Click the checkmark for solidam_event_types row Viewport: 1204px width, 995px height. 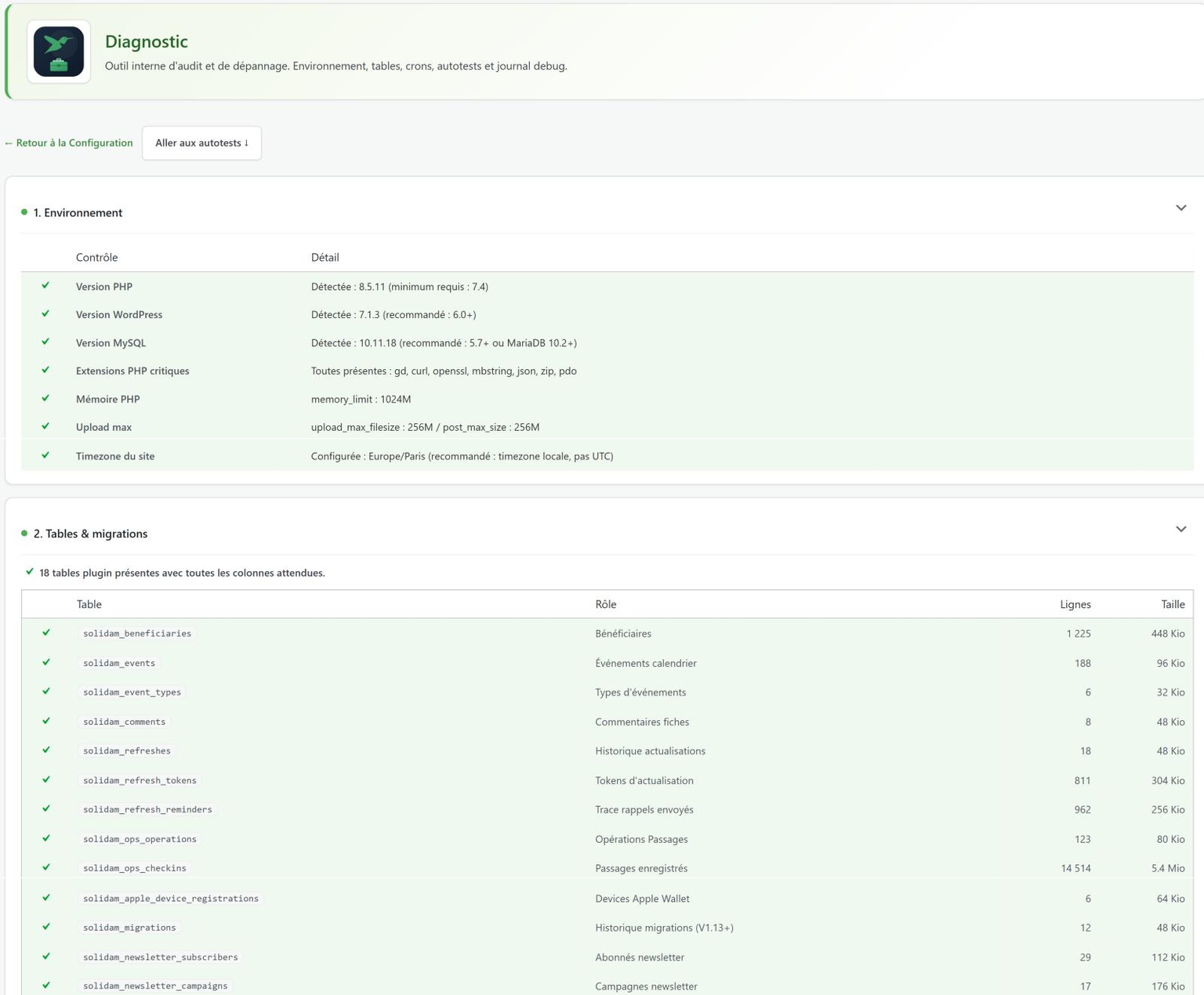pos(46,692)
